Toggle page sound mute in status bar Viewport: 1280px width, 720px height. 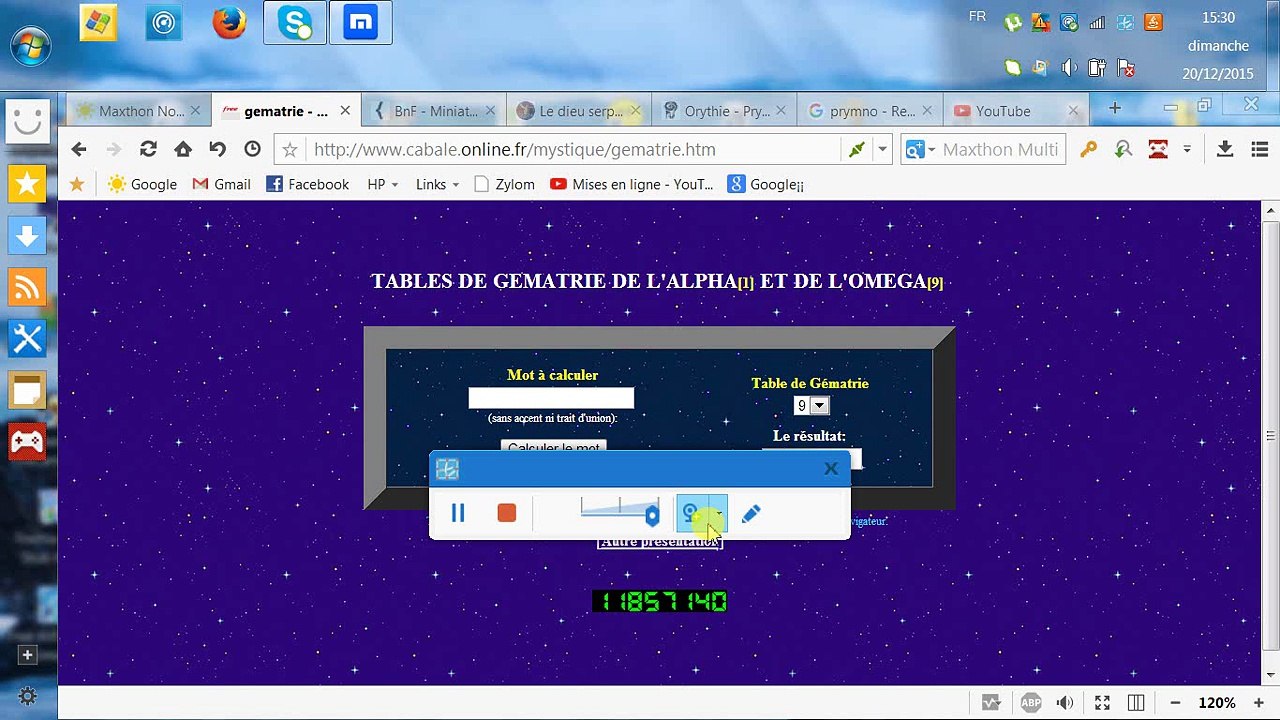1065,703
